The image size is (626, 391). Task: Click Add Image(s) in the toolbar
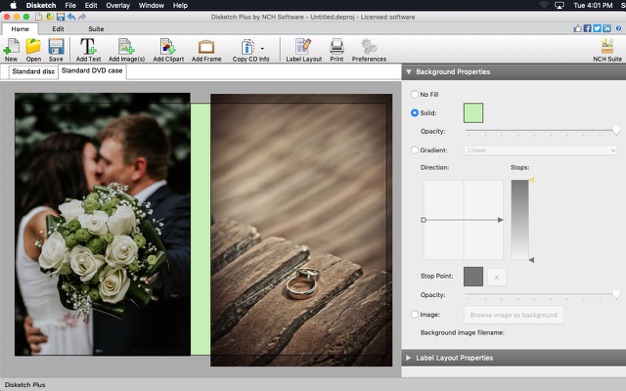(127, 50)
